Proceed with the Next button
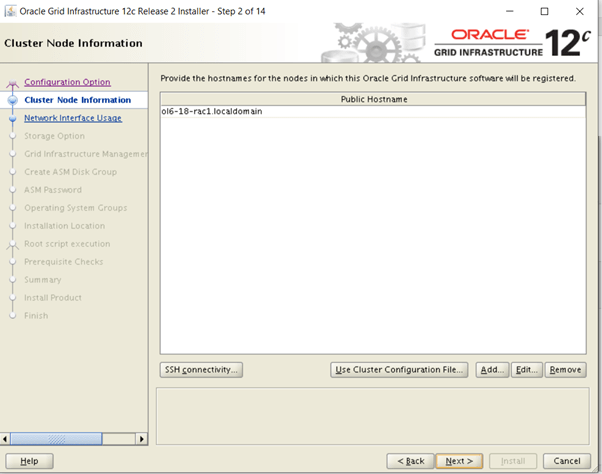The image size is (602, 474). 459,461
